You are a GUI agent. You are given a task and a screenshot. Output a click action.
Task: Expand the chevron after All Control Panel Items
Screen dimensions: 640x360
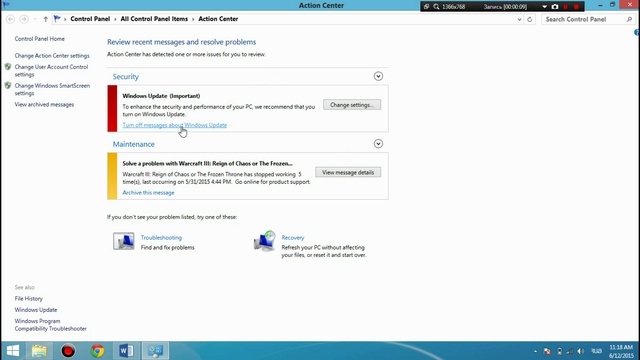coord(193,19)
